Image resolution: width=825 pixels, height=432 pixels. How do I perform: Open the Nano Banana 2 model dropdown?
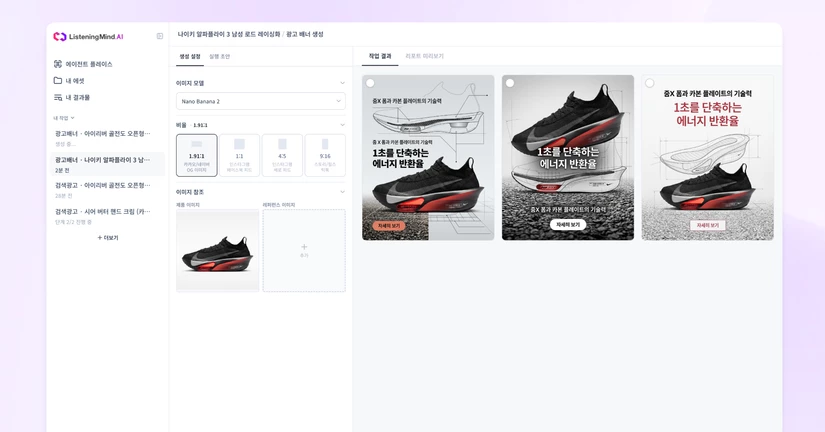261,101
